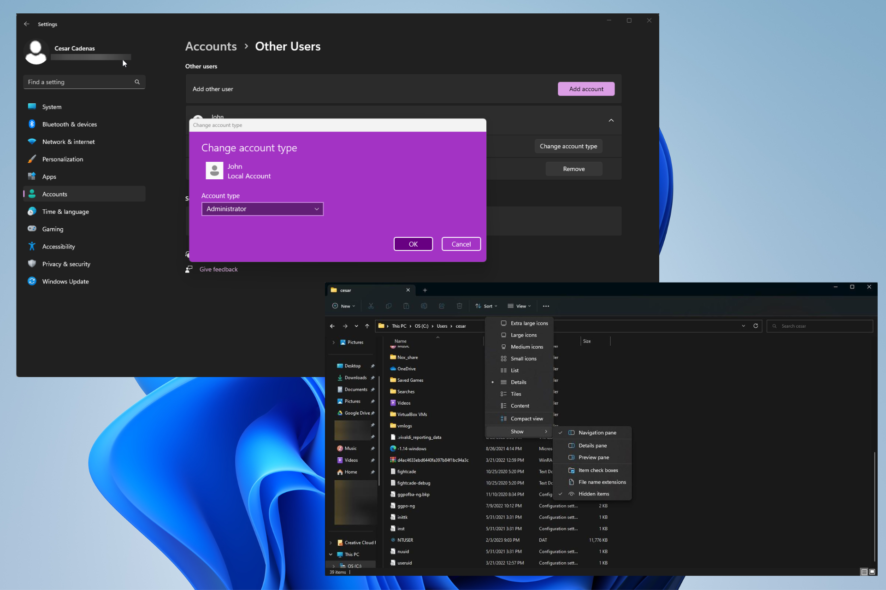Click Search cesar field in File Explorer

[x=820, y=326]
